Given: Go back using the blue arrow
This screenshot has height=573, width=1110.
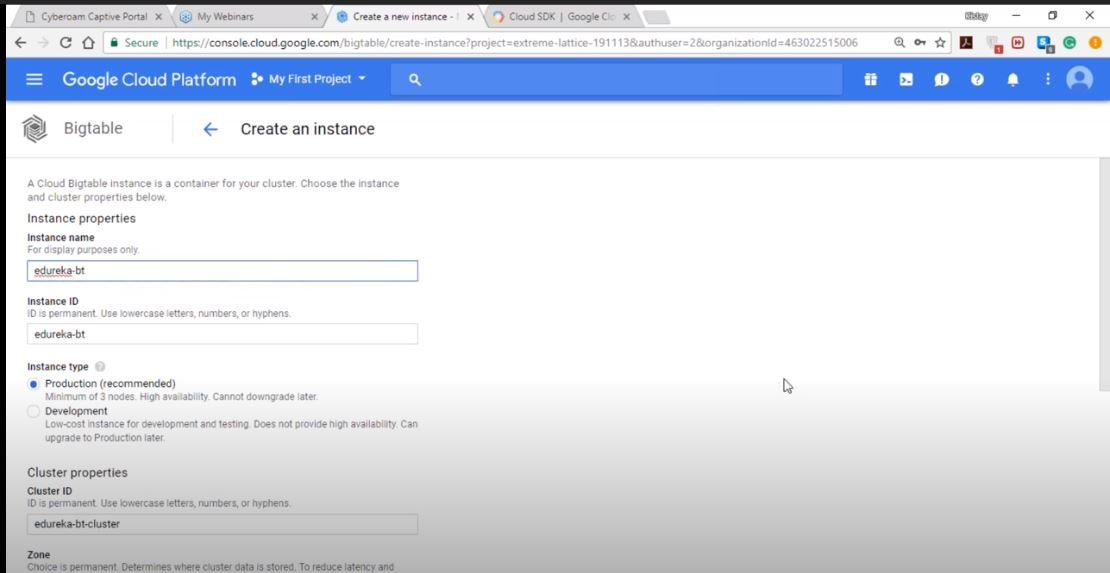Looking at the screenshot, I should pos(210,129).
